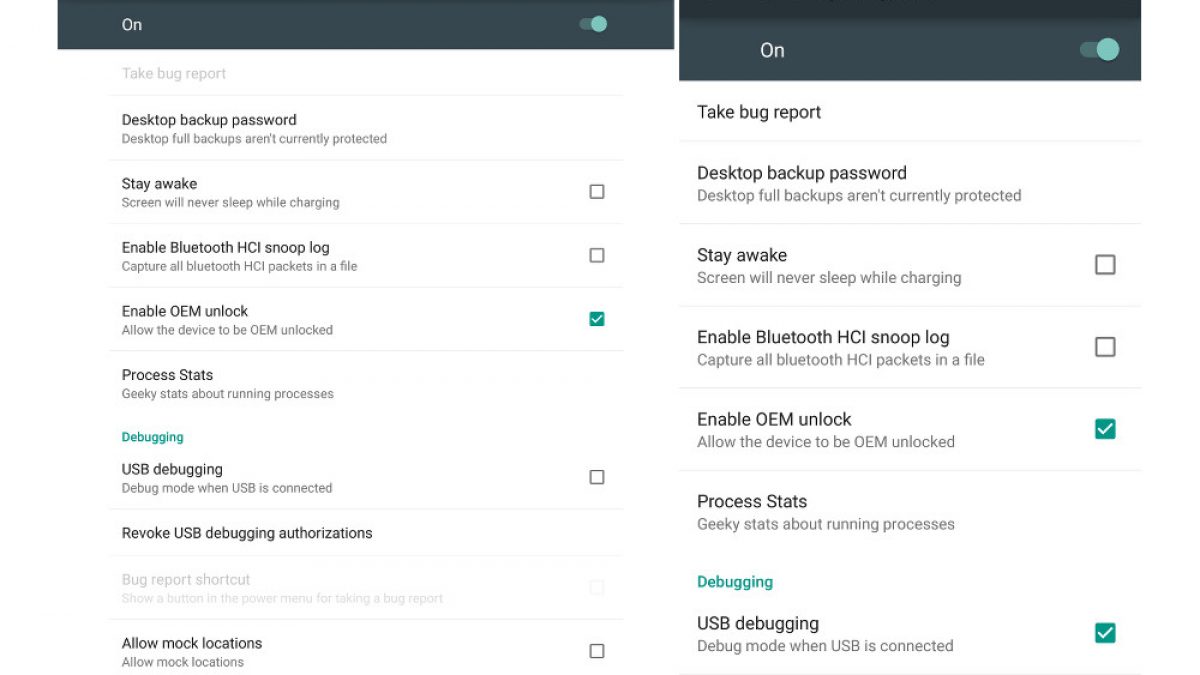Open Revoke USB debugging authorizations

click(x=247, y=533)
